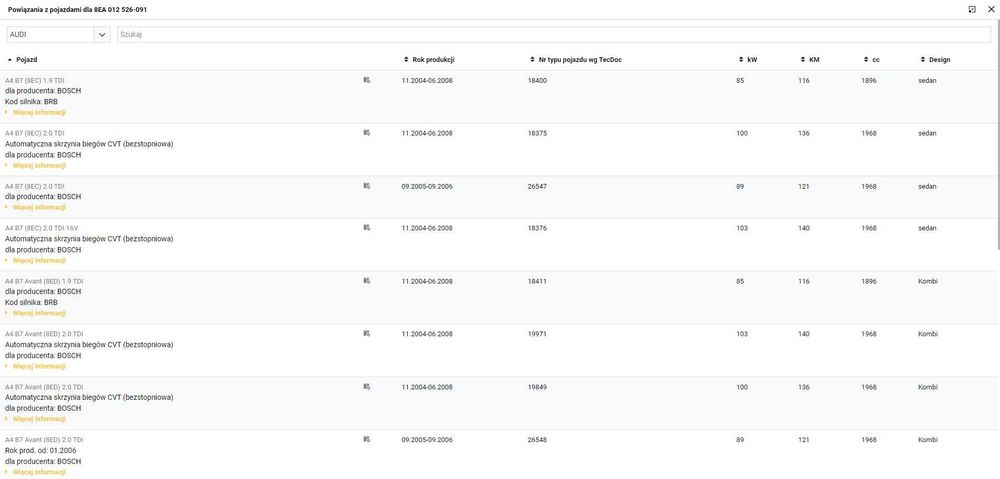
Task: Sort the list by kW column
Action: pos(751,60)
